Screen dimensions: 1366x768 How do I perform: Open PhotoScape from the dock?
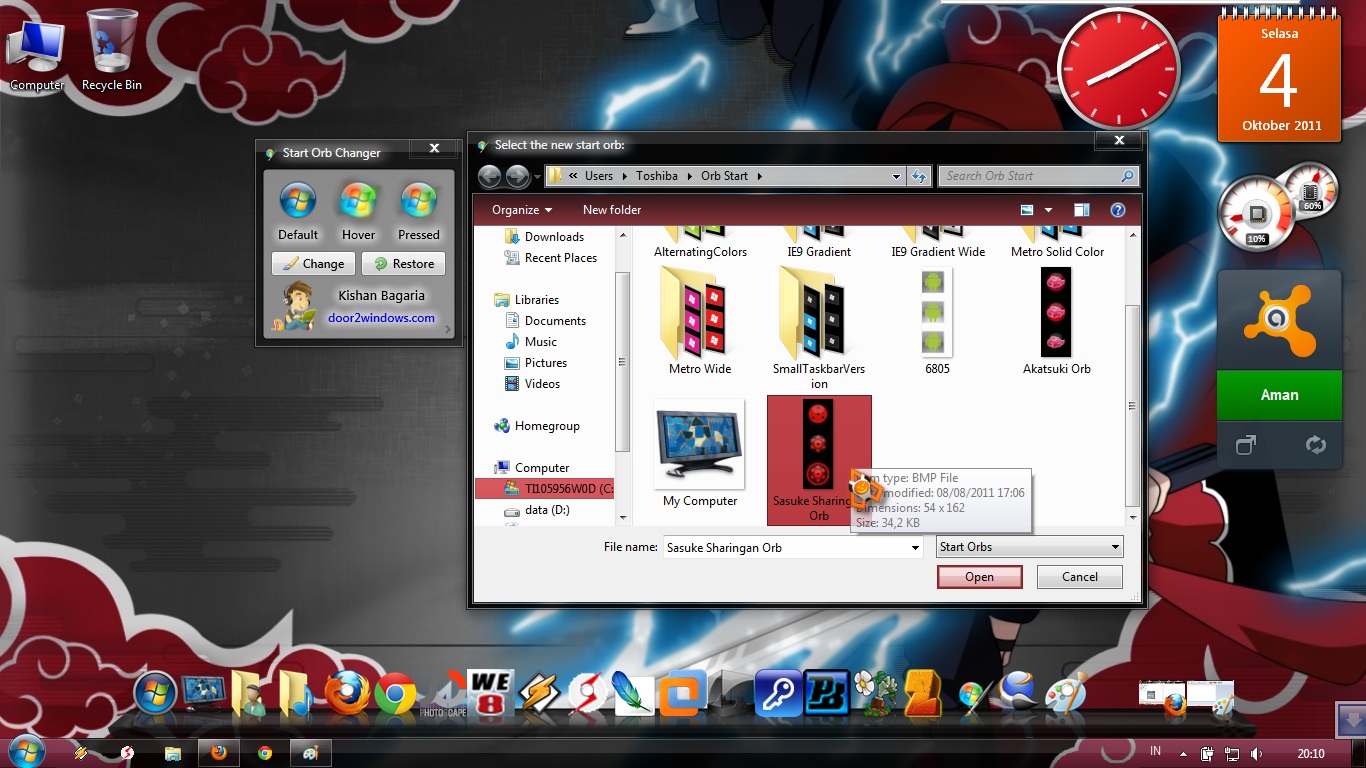click(445, 695)
